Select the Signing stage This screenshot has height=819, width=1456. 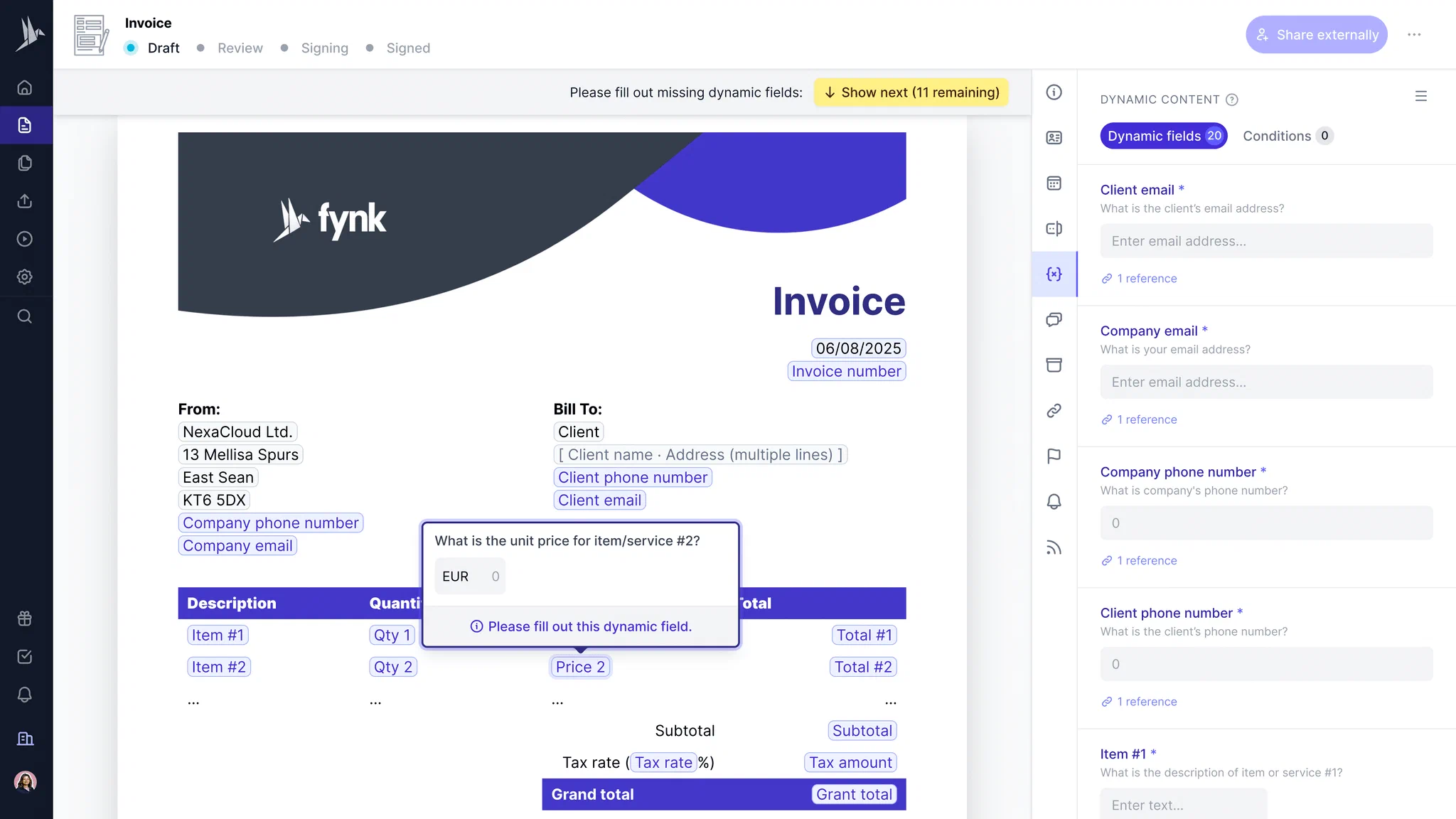tap(324, 48)
